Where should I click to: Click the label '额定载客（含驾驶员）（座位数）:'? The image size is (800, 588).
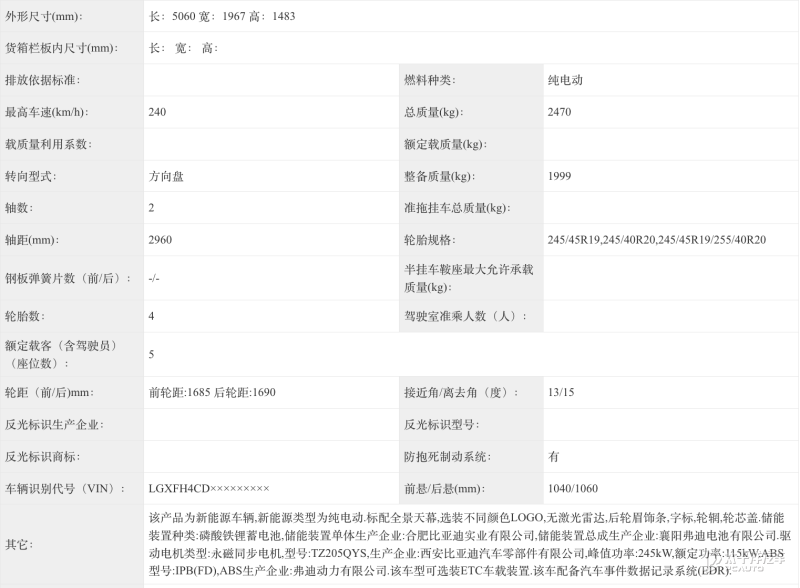[62, 355]
